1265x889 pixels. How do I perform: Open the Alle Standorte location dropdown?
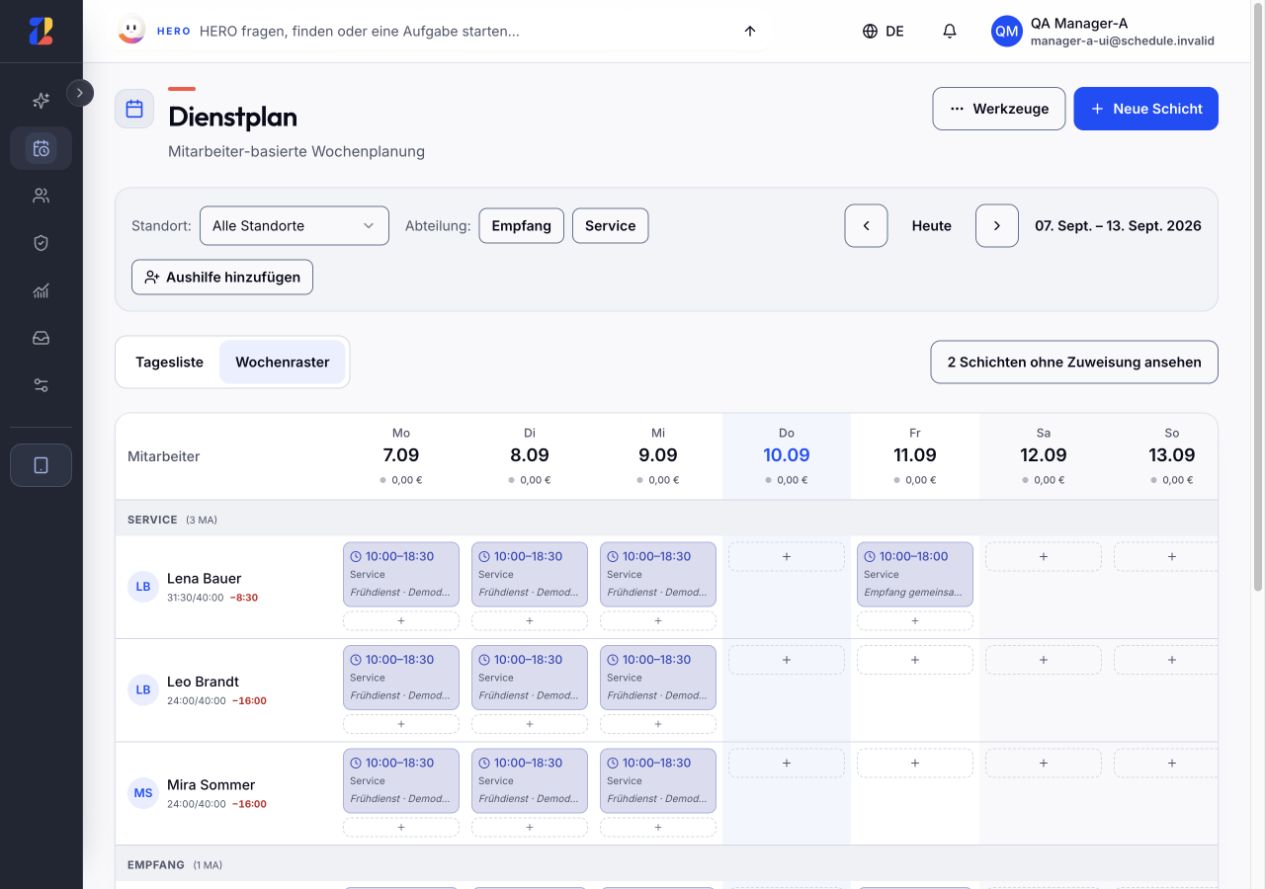click(294, 226)
